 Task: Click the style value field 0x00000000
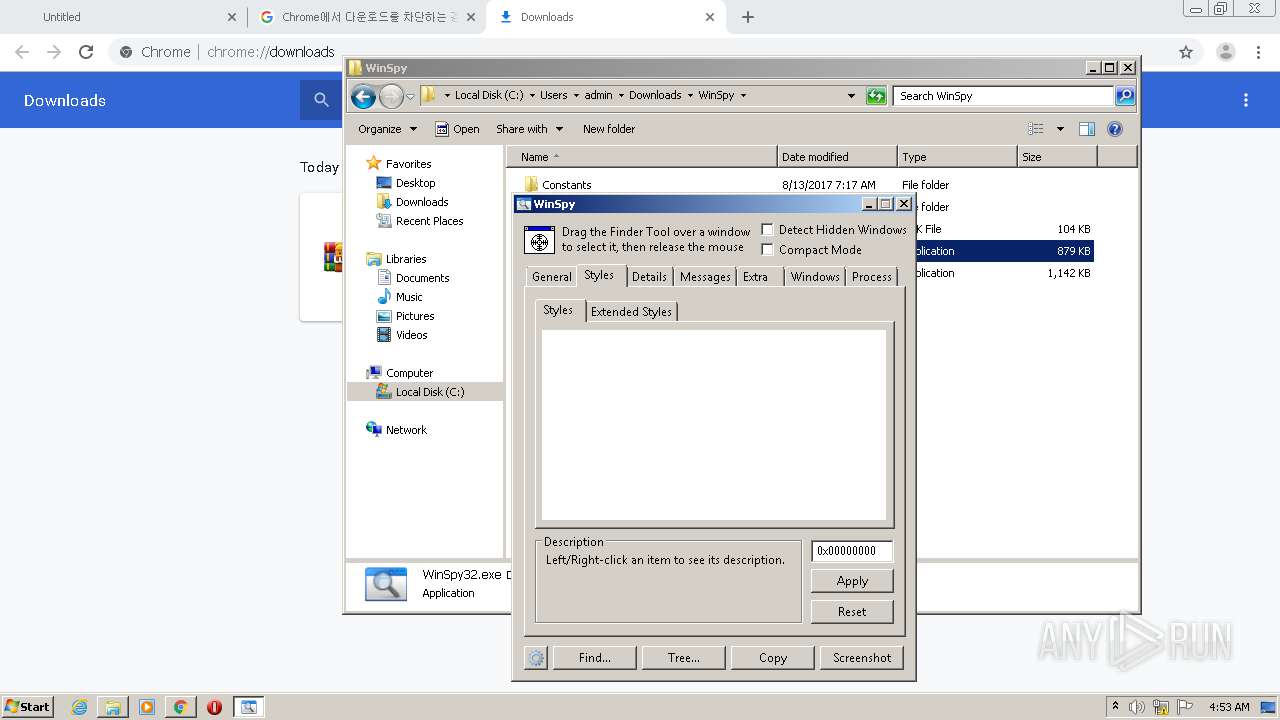coord(852,551)
